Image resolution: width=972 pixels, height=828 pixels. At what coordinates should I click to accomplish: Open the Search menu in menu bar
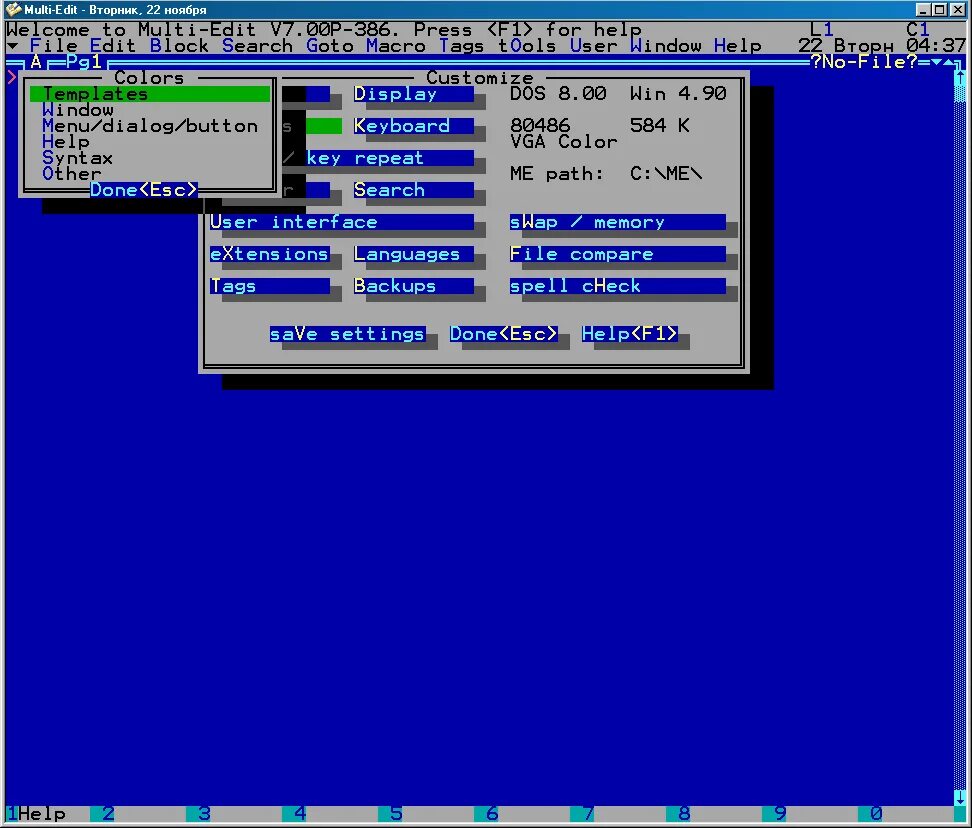(x=257, y=46)
